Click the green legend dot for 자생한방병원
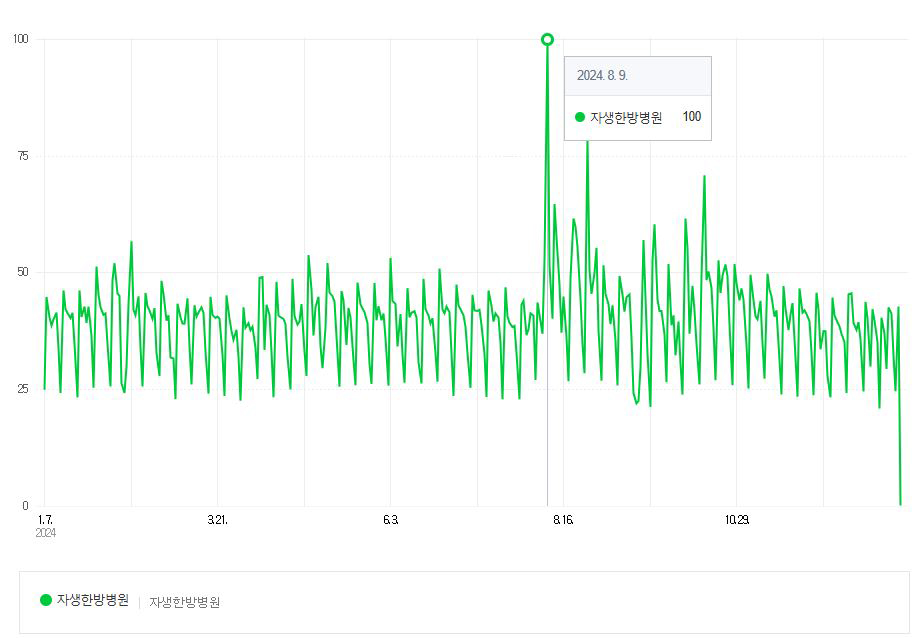This screenshot has width=920, height=638. 46,600
